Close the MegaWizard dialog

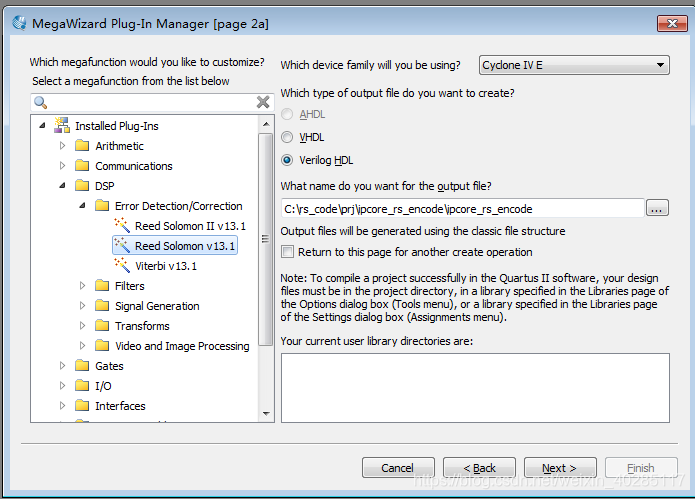(x=672, y=23)
